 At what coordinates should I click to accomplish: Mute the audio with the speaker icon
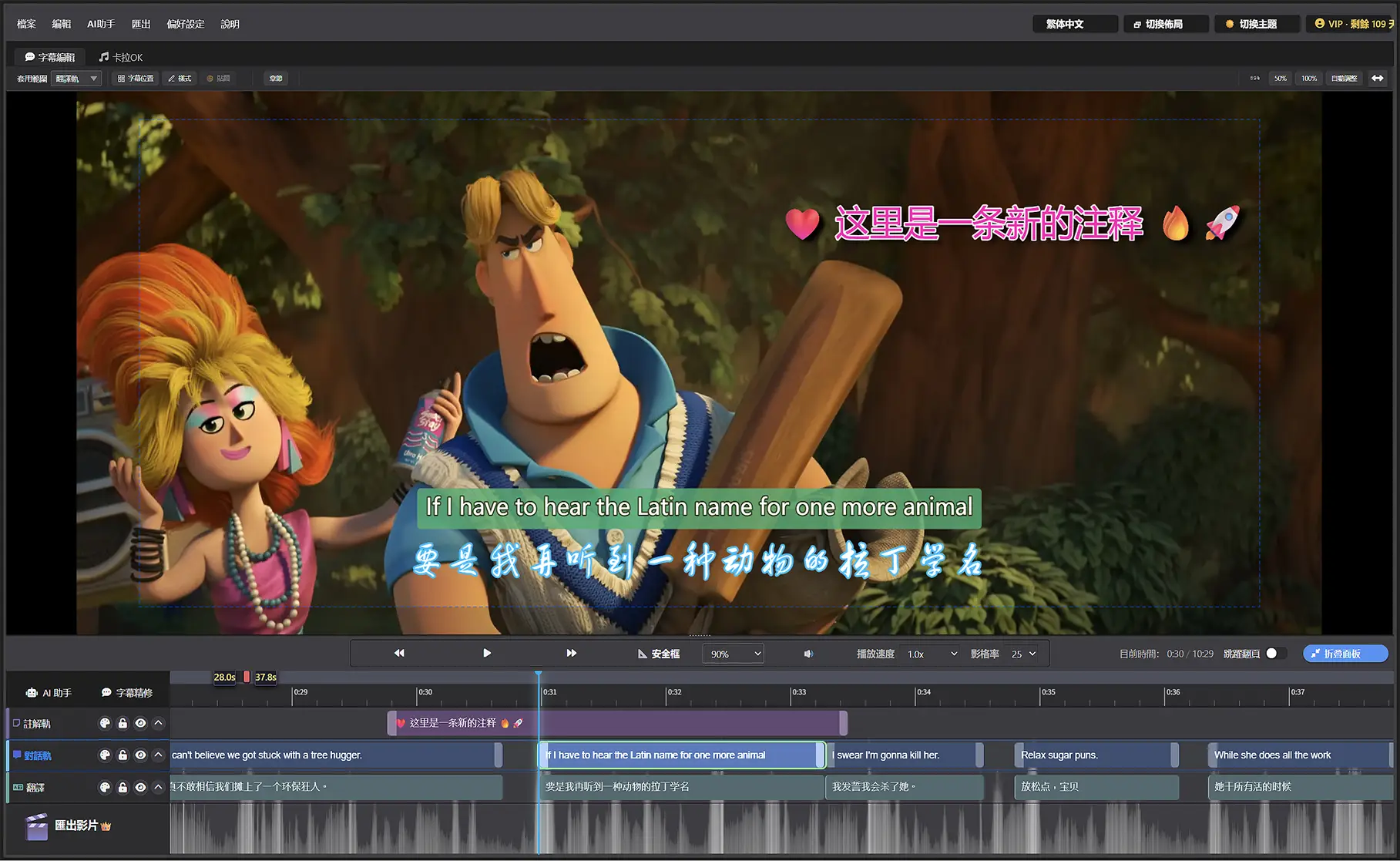tap(808, 654)
